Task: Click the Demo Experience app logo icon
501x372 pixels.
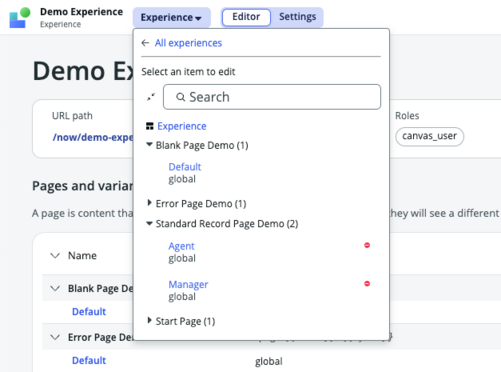Action: click(x=20, y=17)
